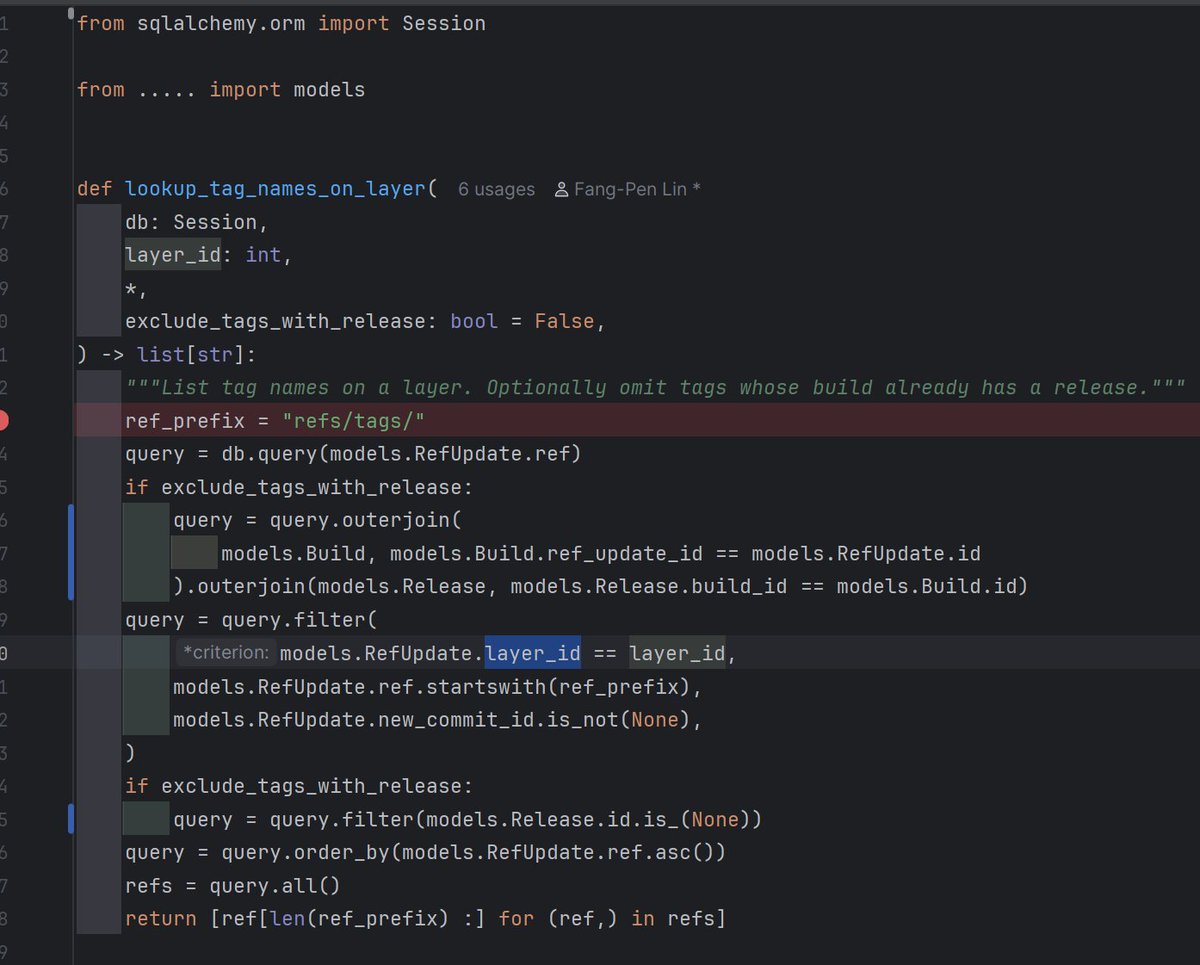
Task: Click the 'def' keyword
Action: pos(95,189)
